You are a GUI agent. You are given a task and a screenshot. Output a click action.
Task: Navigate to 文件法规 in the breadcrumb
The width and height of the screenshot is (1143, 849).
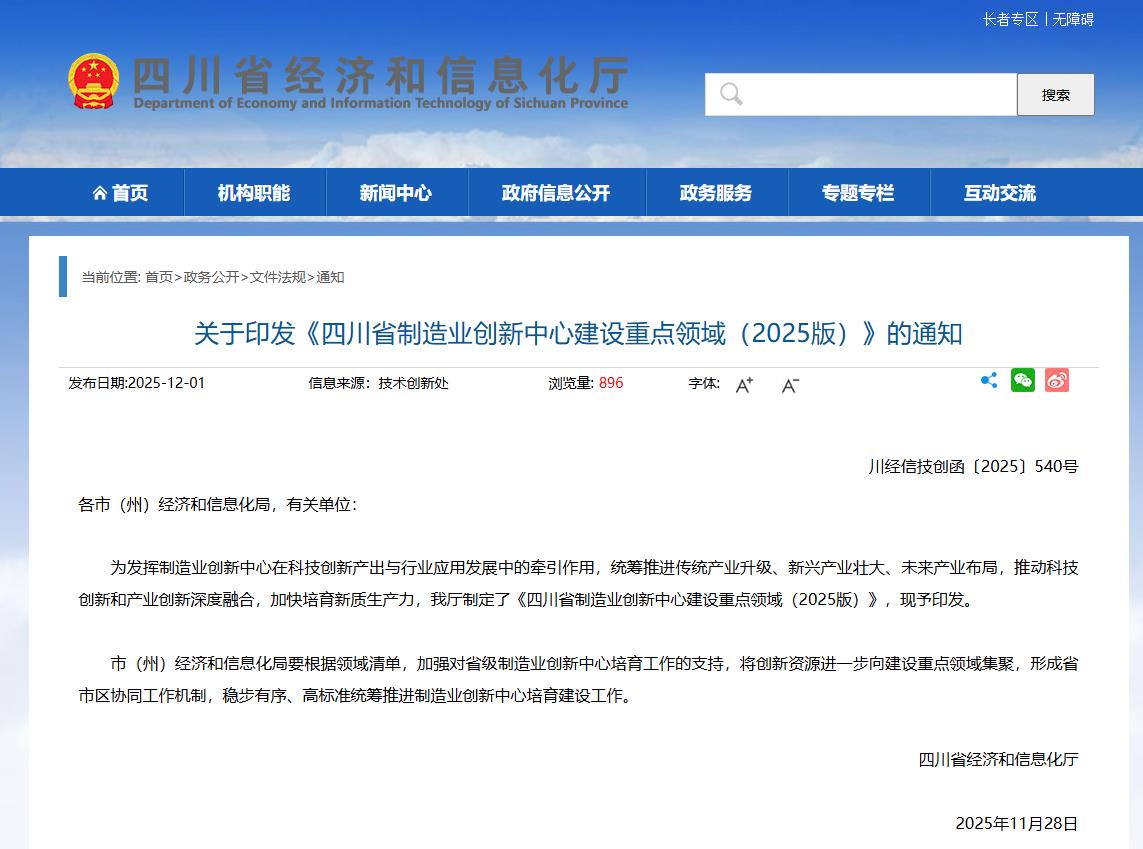point(277,277)
